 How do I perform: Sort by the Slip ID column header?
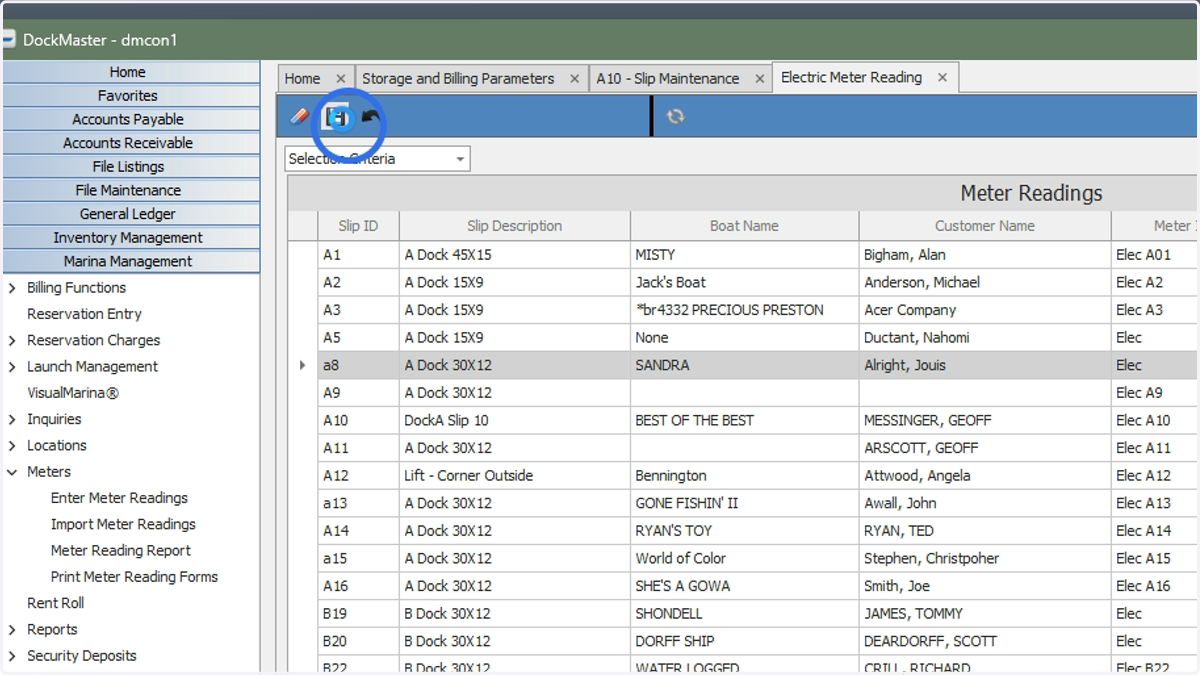pyautogui.click(x=358, y=226)
